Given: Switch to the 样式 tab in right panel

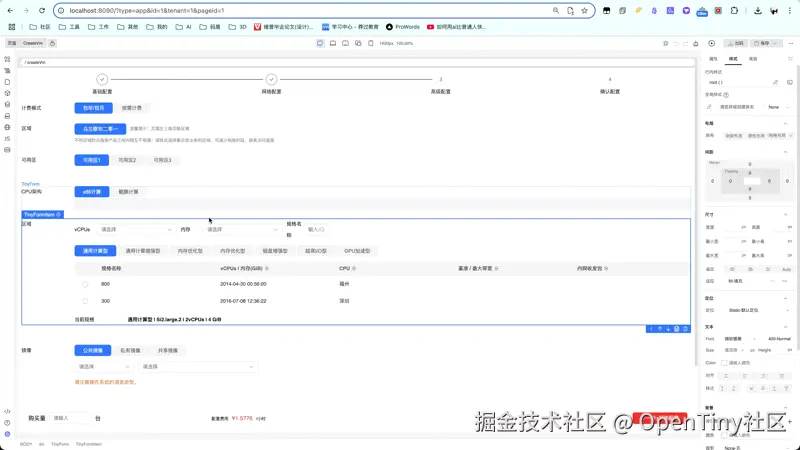Looking at the screenshot, I should pos(733,59).
